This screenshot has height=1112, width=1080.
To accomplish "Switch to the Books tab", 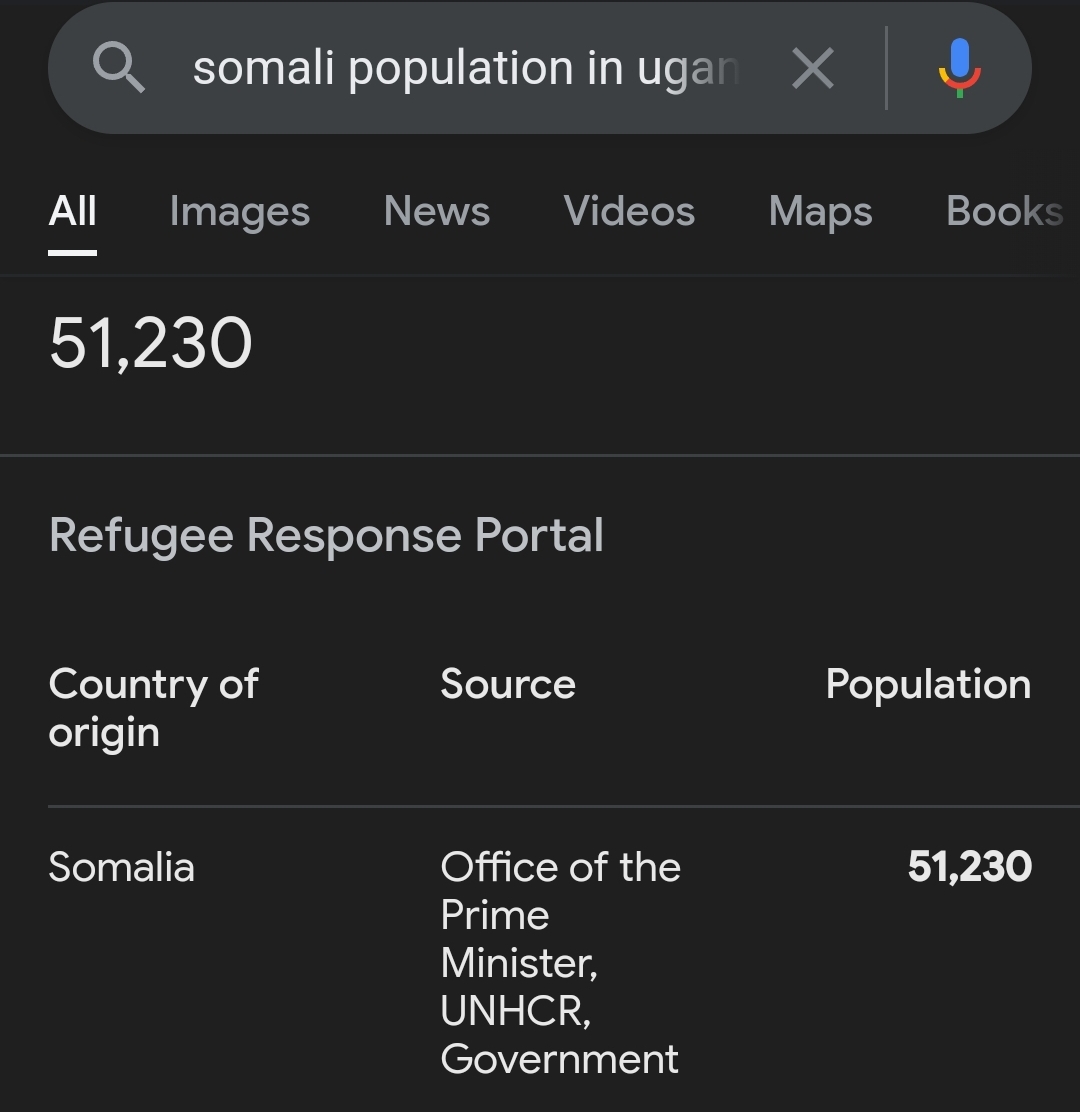I will [1005, 211].
